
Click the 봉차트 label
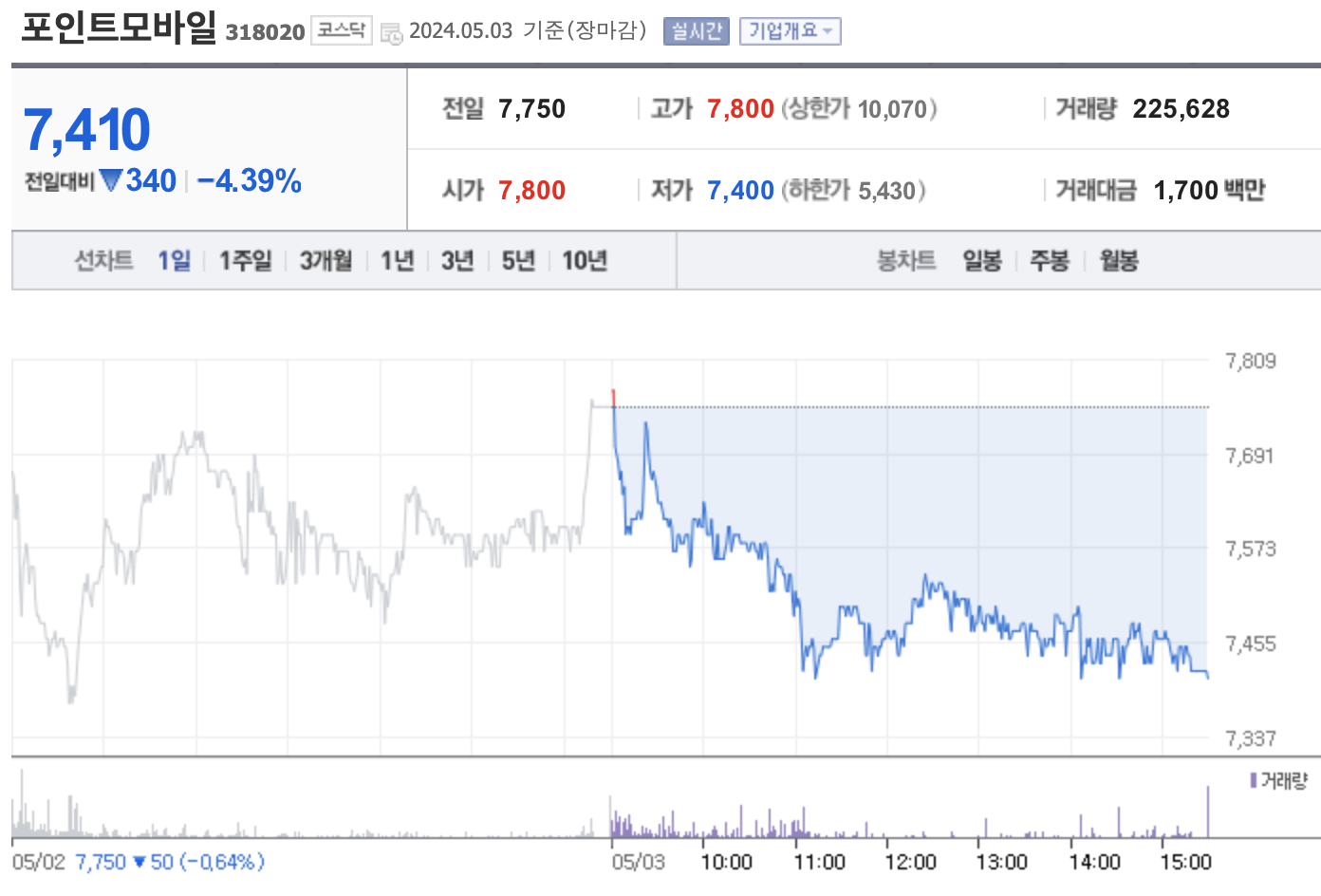[906, 260]
